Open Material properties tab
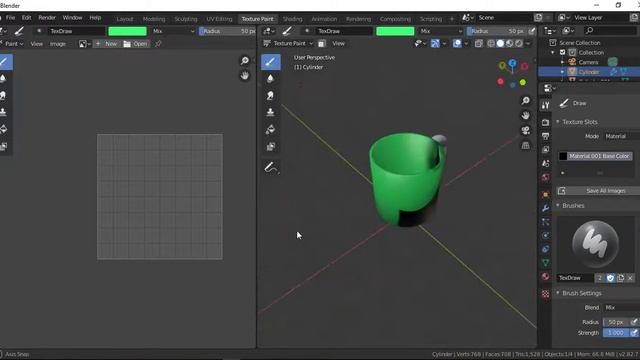This screenshot has height=360, width=640. coord(545,276)
